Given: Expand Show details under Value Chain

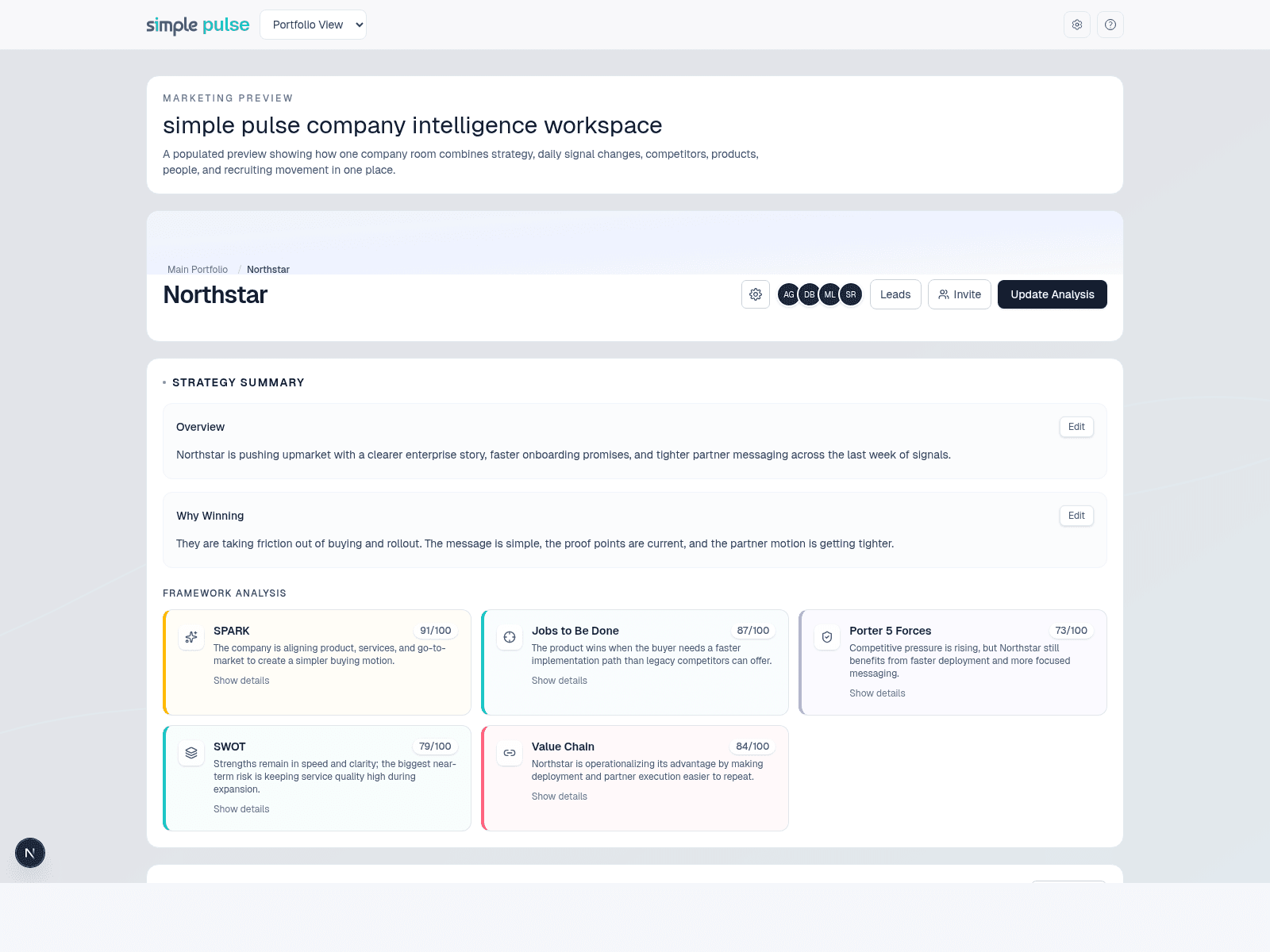Looking at the screenshot, I should point(560,796).
